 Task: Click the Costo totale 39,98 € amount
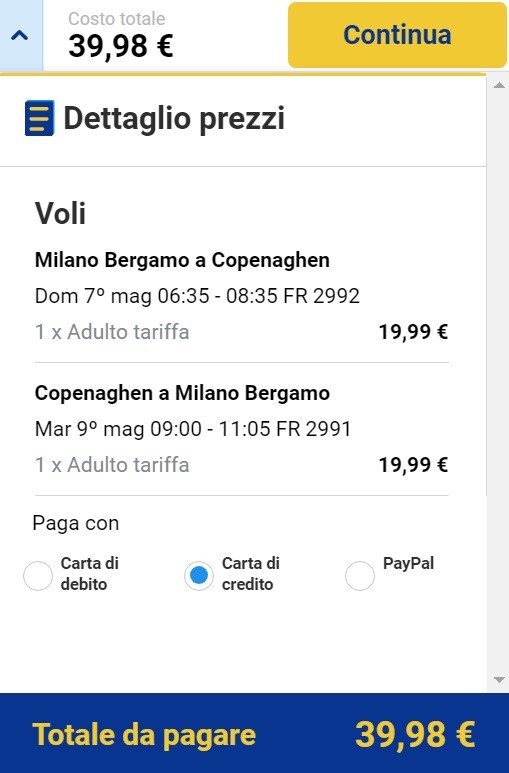click(x=121, y=46)
